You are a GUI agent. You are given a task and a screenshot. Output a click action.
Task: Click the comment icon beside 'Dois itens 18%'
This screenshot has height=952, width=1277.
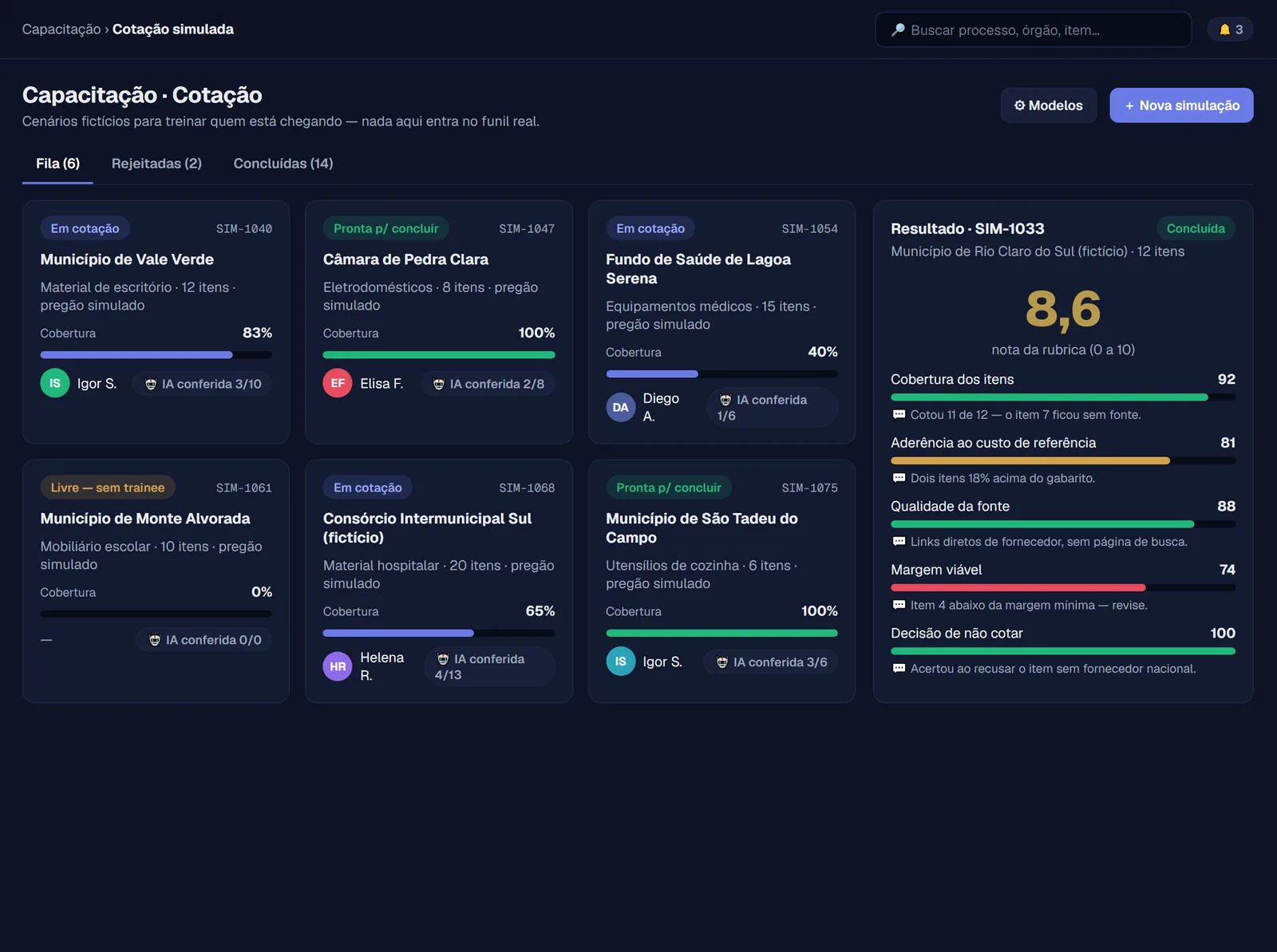coord(899,478)
